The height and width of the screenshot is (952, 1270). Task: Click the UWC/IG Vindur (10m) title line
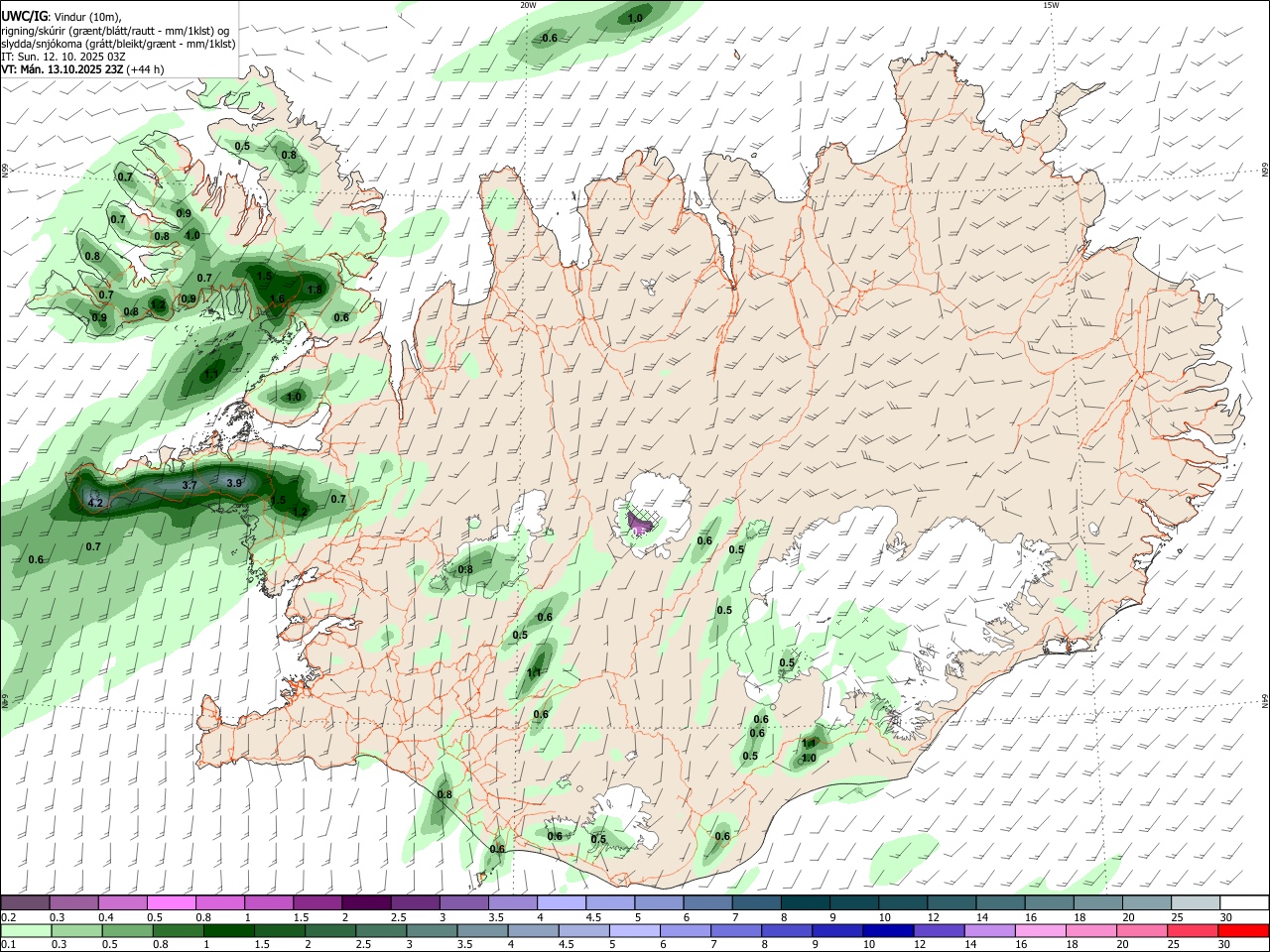click(62, 16)
